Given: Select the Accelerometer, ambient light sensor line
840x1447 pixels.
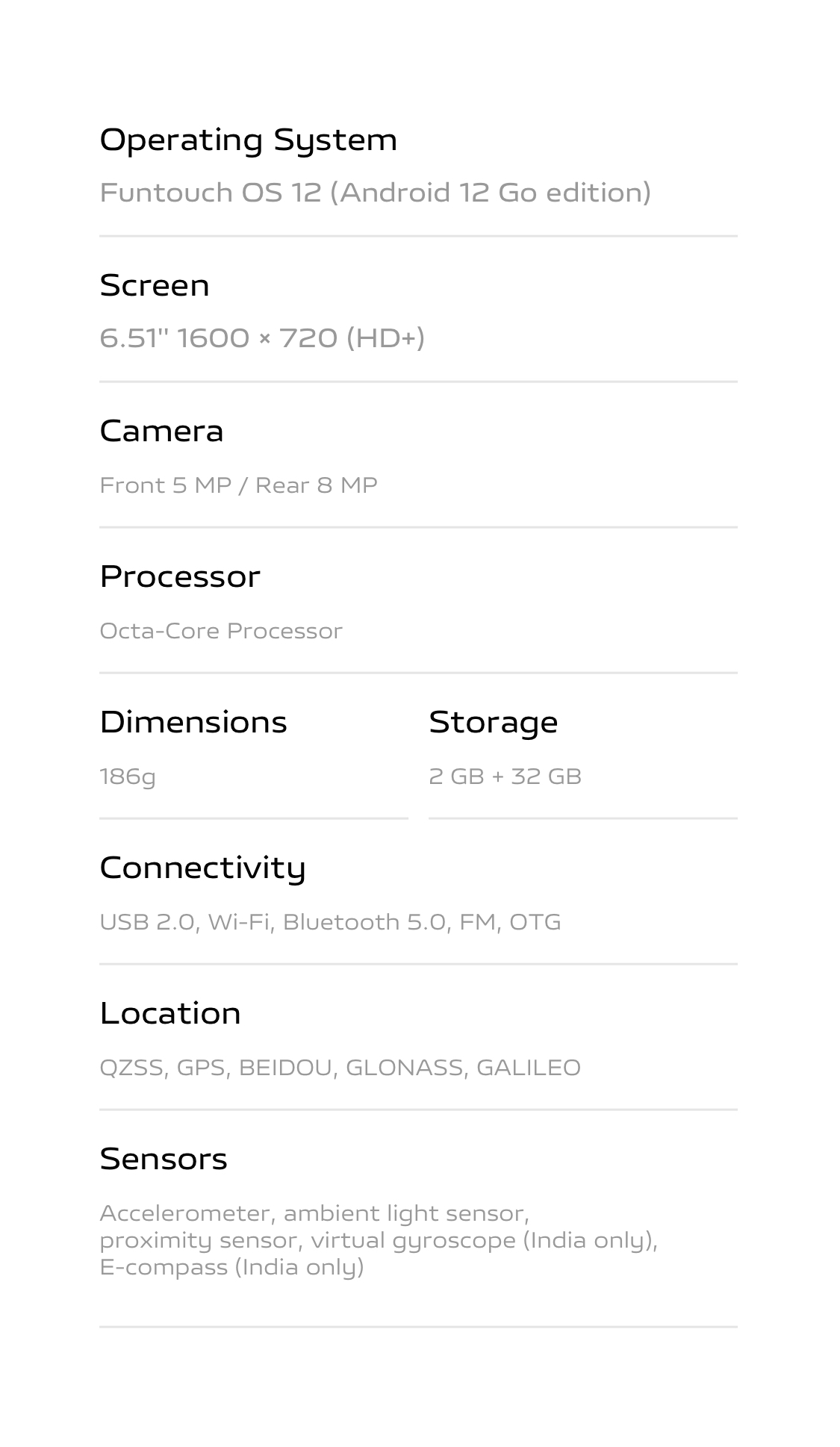Looking at the screenshot, I should (x=314, y=1213).
